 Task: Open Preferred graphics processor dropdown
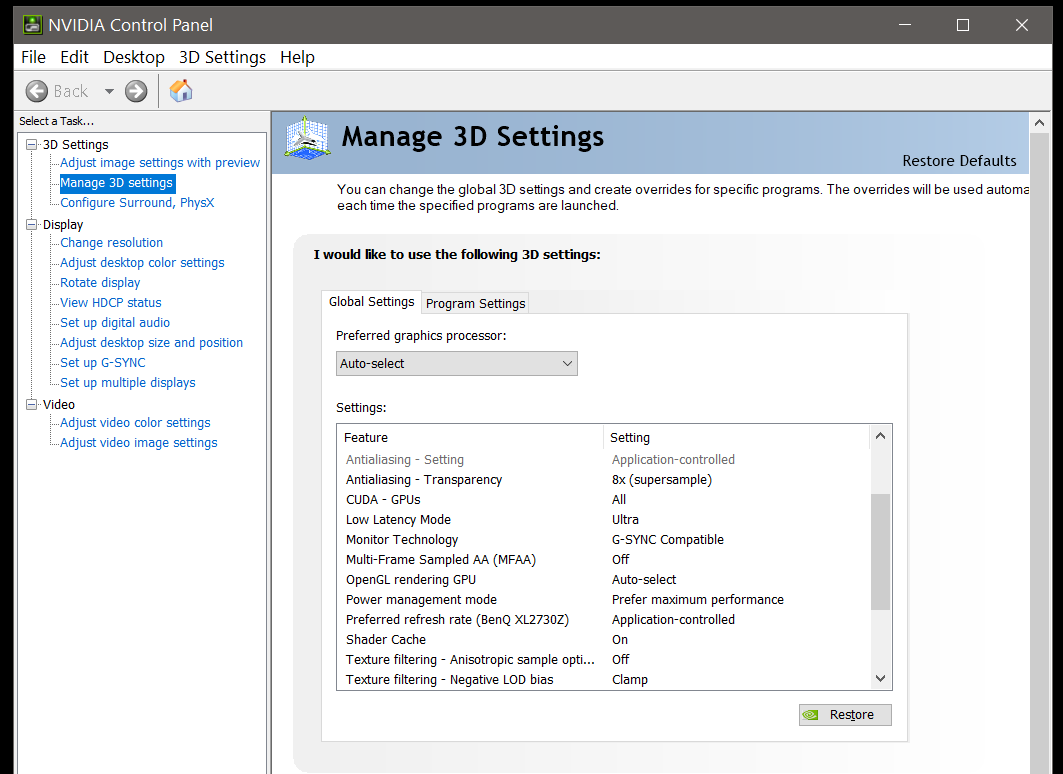457,364
